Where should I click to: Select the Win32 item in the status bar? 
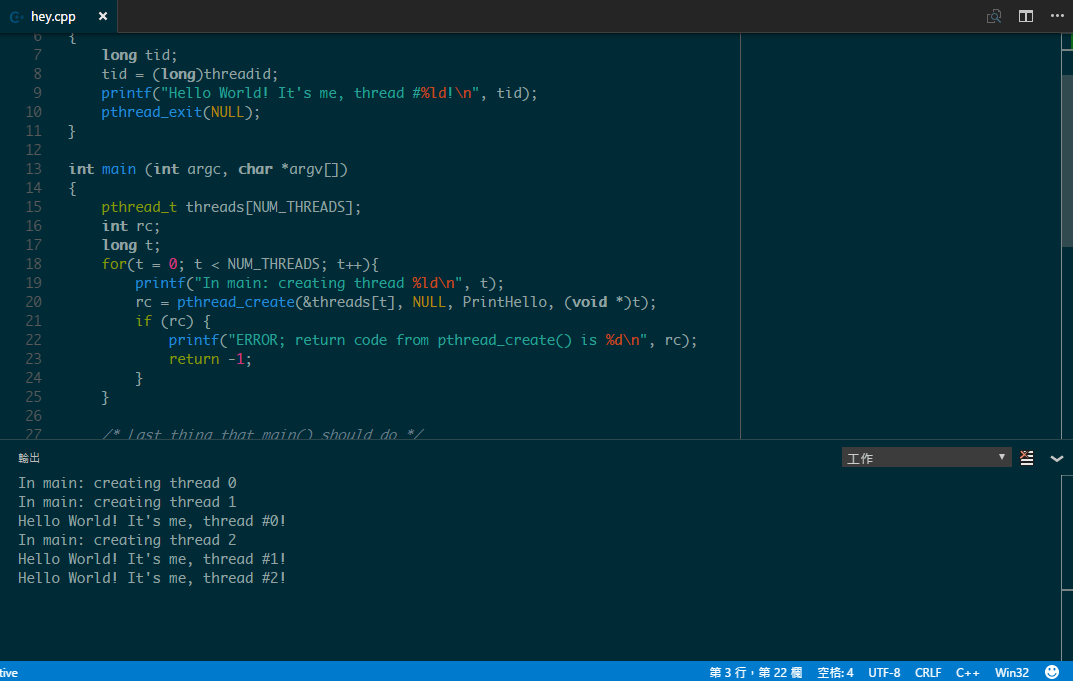tap(1012, 672)
